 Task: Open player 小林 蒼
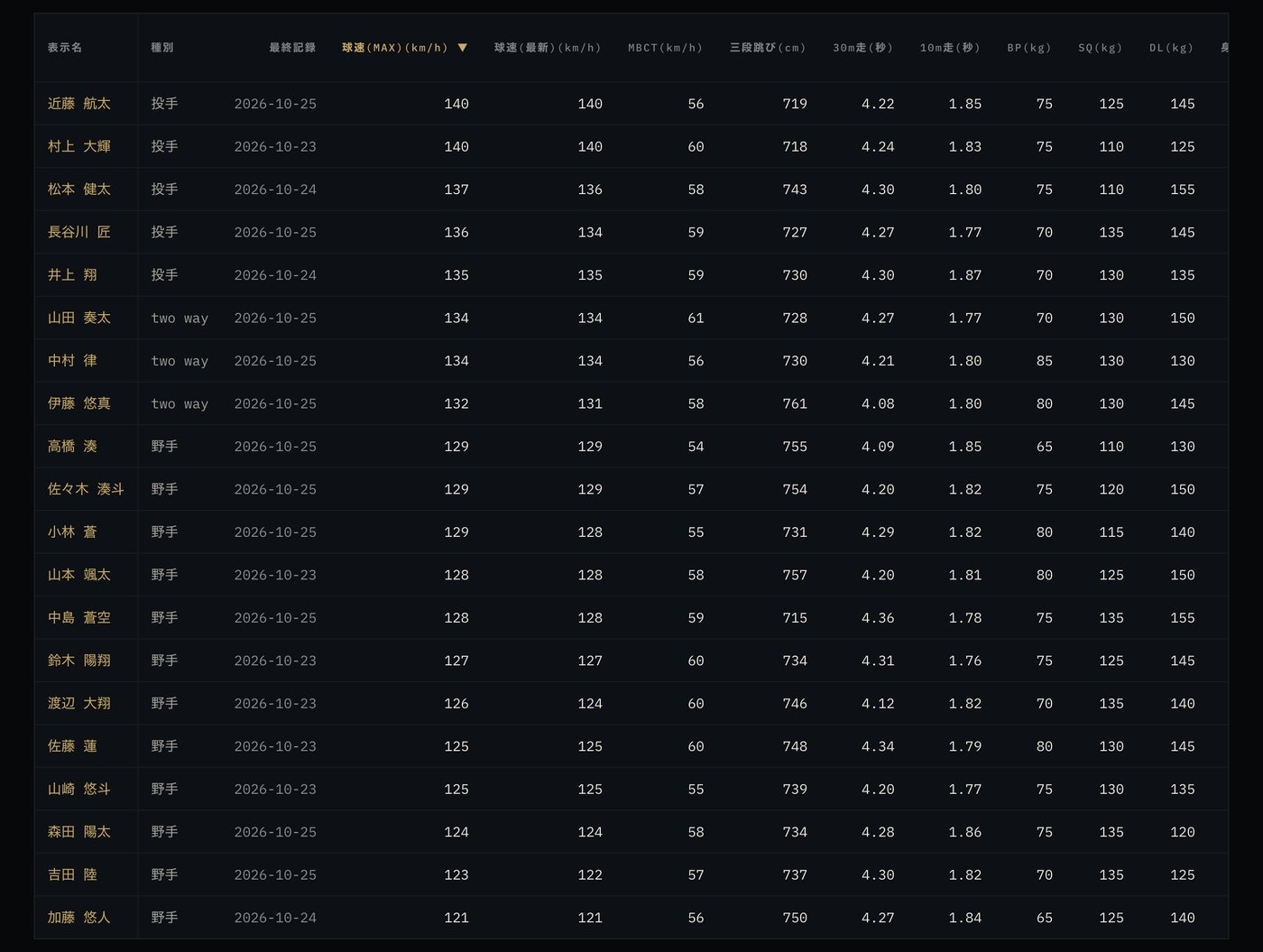[72, 532]
